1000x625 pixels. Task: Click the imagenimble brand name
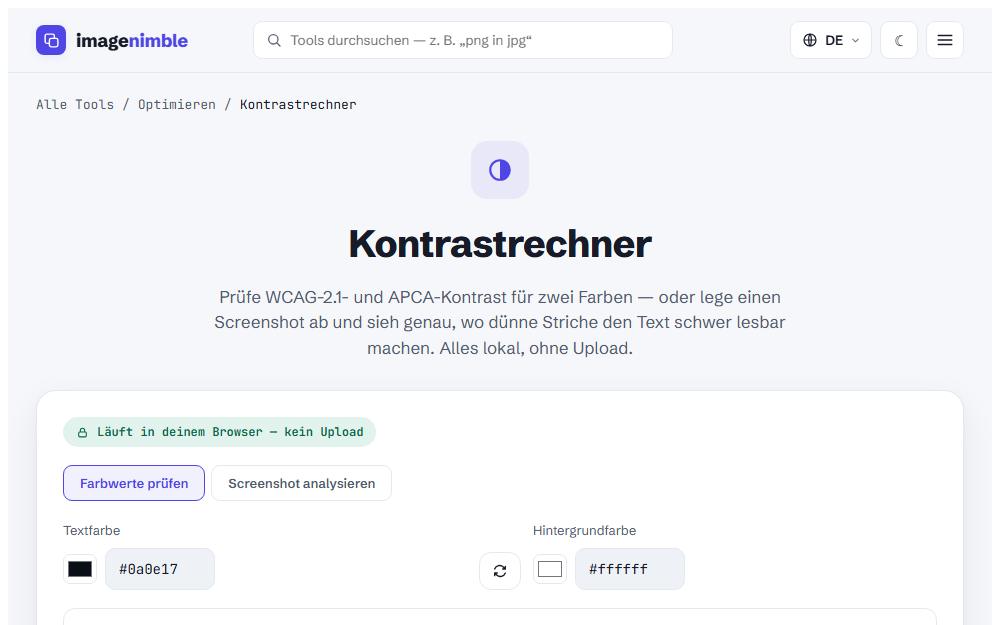[x=132, y=40]
